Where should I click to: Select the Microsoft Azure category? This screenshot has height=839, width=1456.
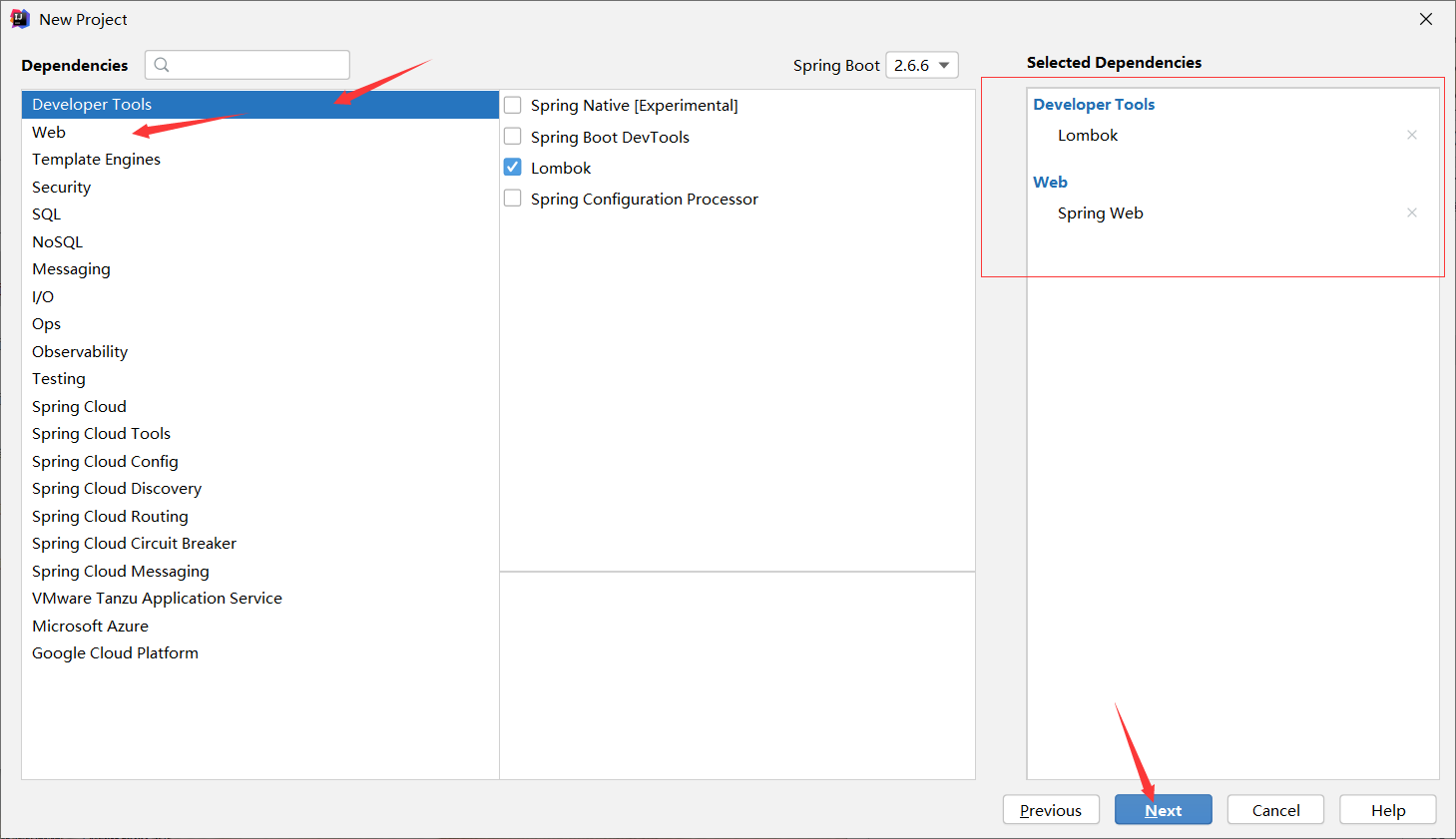coord(260,626)
